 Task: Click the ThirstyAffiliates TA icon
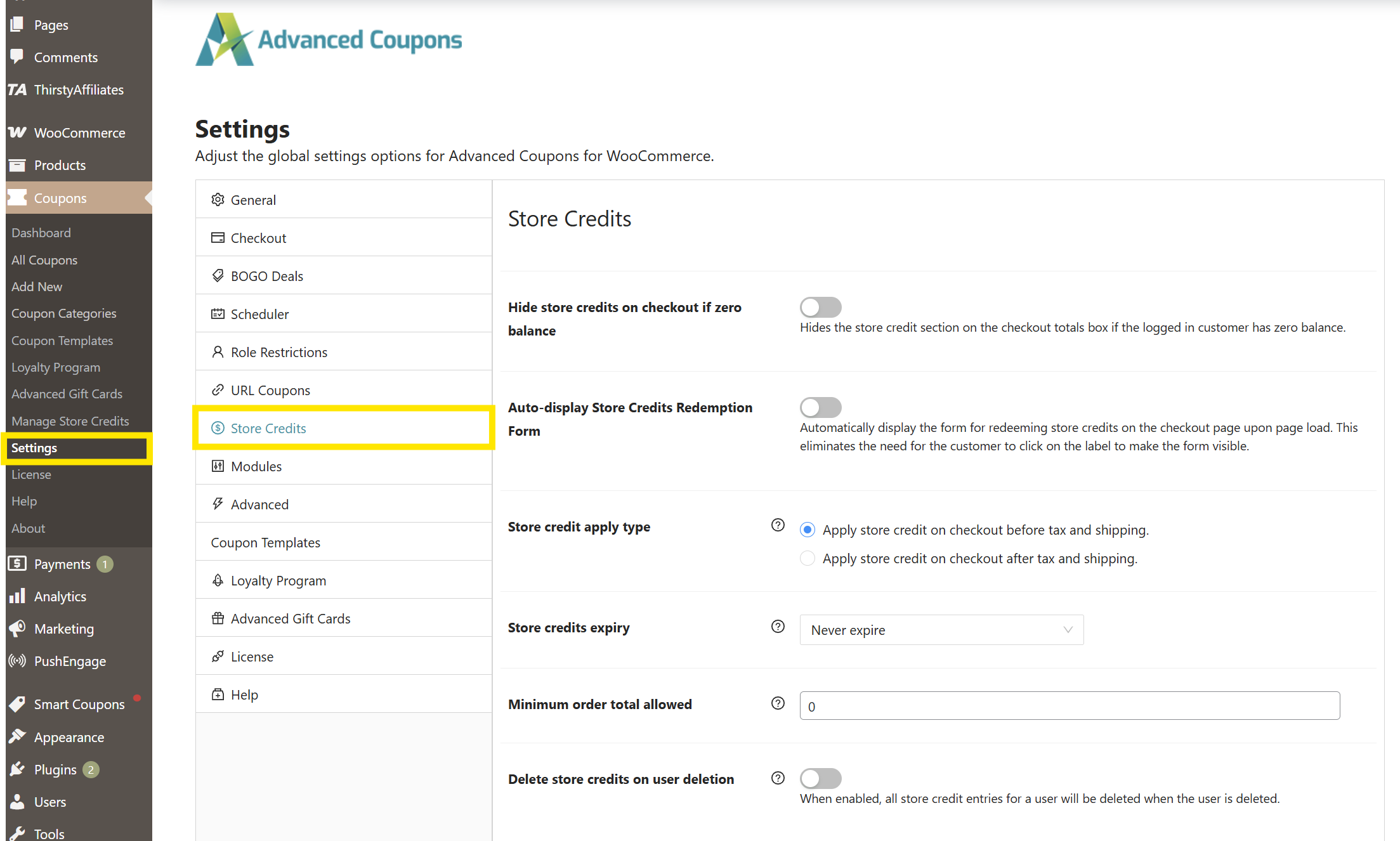click(17, 89)
